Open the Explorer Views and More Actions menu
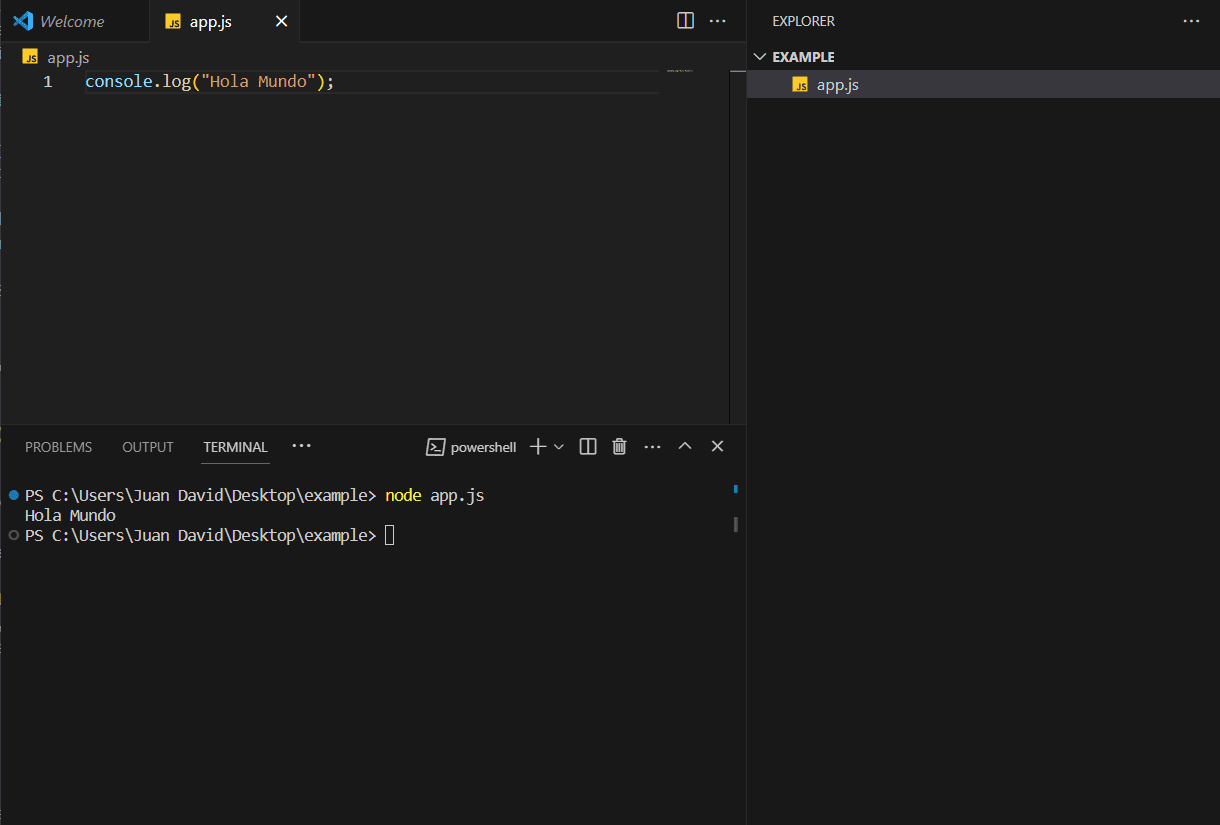Viewport: 1220px width, 825px height. pyautogui.click(x=1191, y=20)
